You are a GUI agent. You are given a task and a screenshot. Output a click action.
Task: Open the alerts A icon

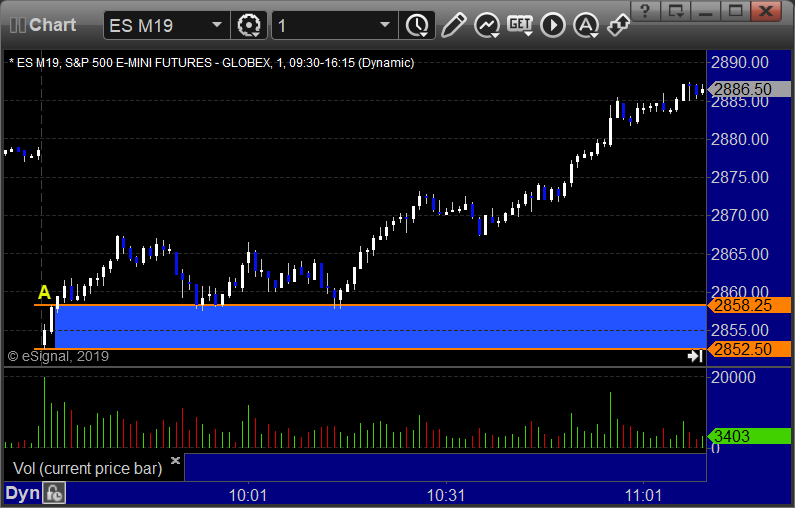click(586, 25)
